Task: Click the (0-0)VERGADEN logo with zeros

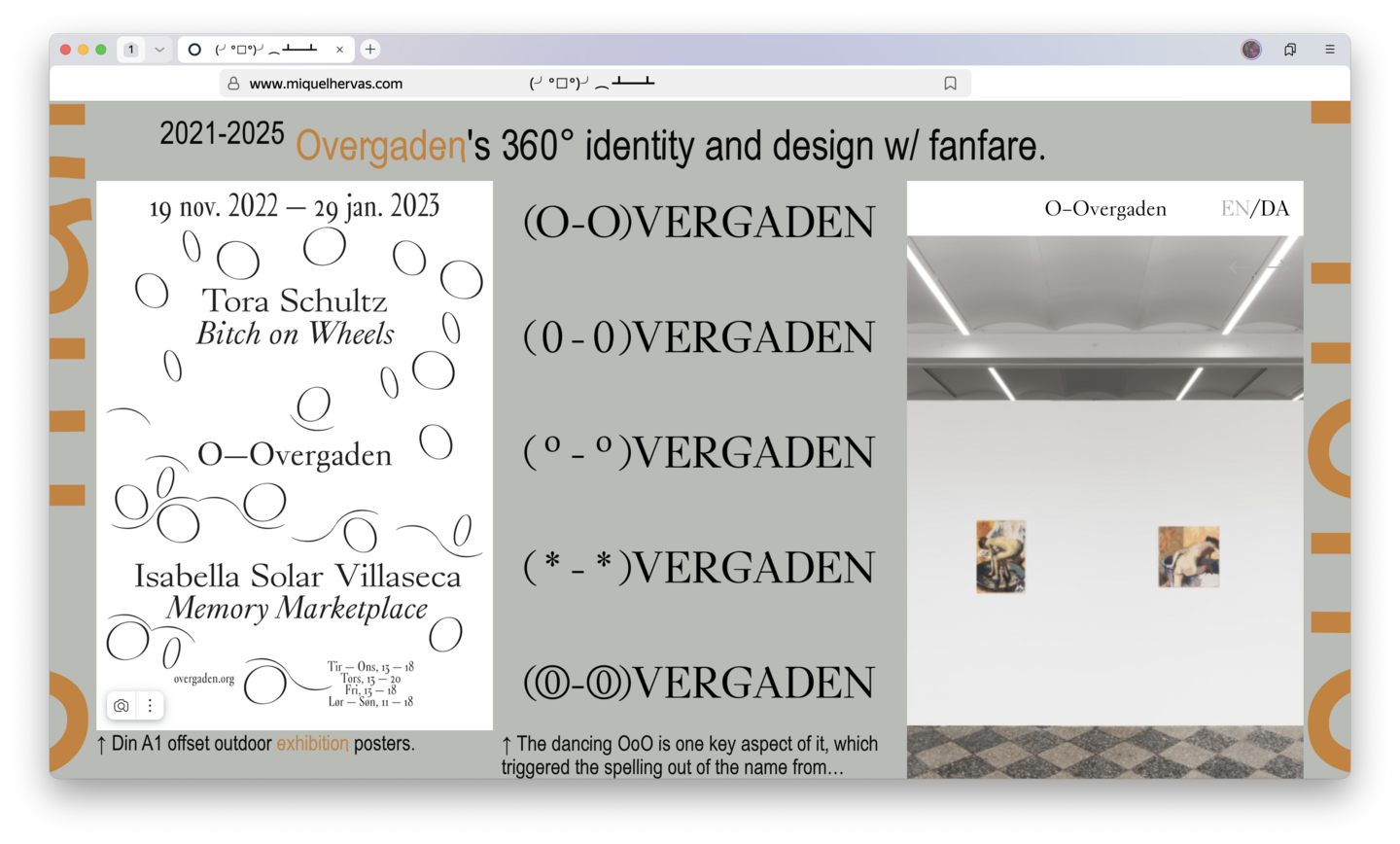Action: point(699,337)
